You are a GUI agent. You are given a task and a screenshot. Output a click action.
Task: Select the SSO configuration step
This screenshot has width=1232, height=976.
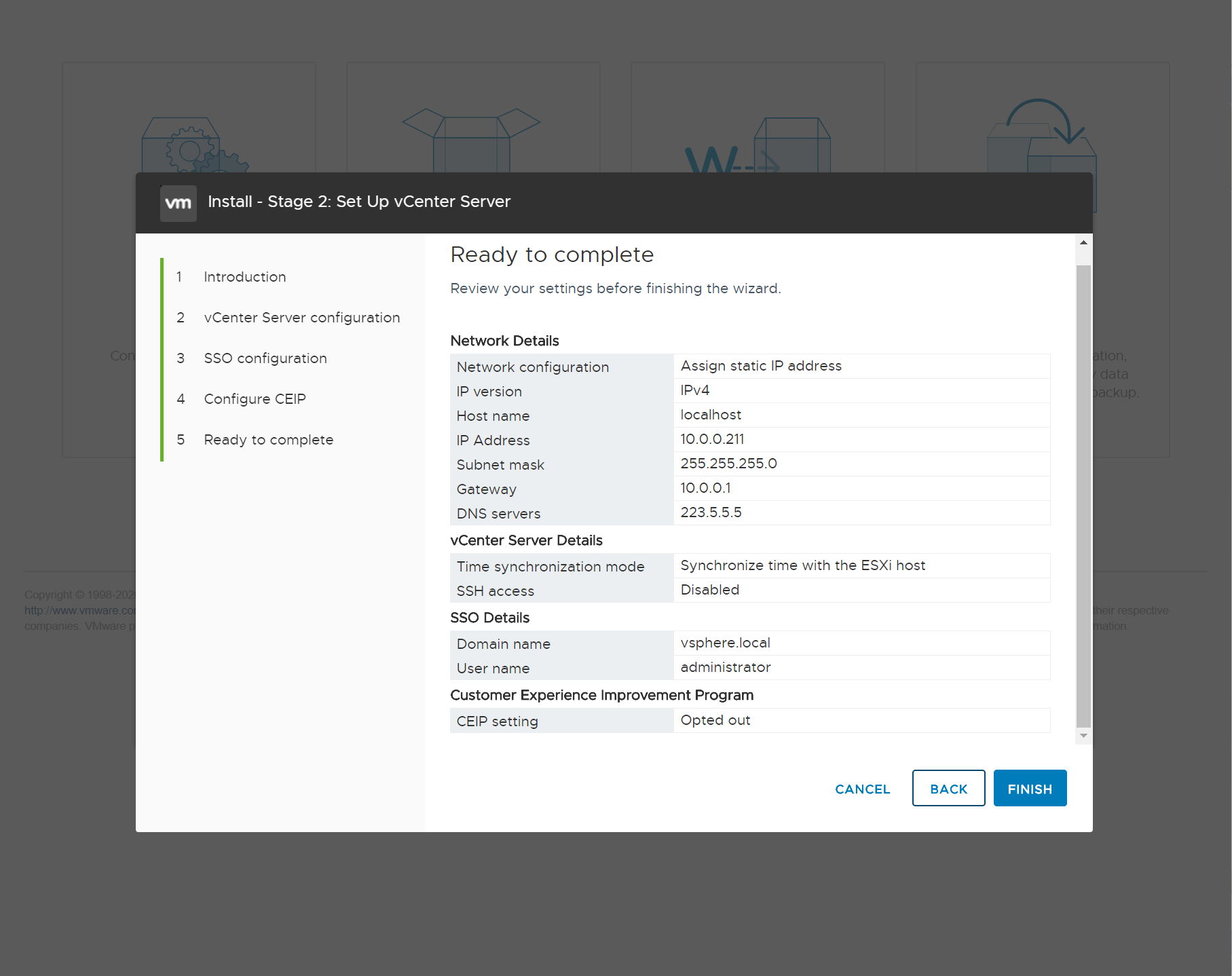tap(265, 358)
